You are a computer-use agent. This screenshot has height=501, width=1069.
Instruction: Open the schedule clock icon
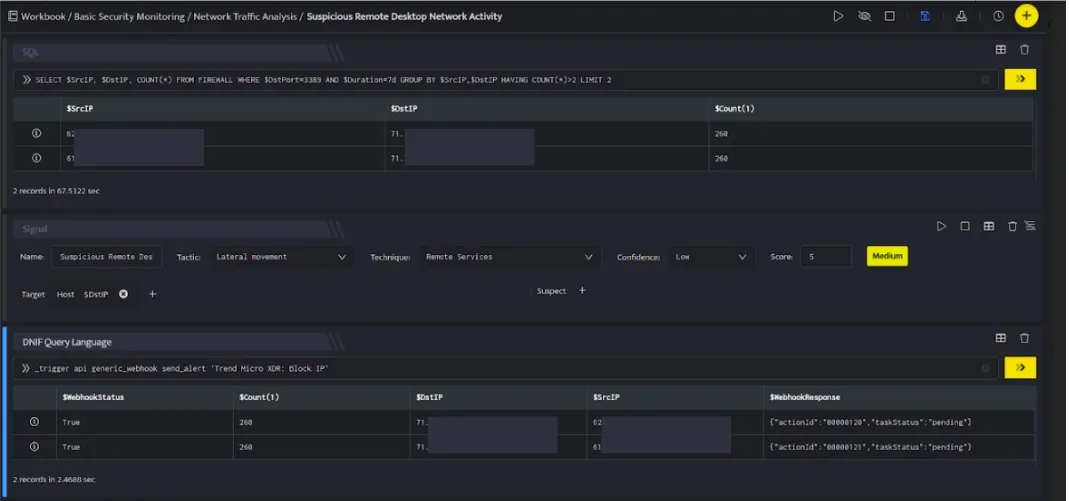(x=998, y=16)
